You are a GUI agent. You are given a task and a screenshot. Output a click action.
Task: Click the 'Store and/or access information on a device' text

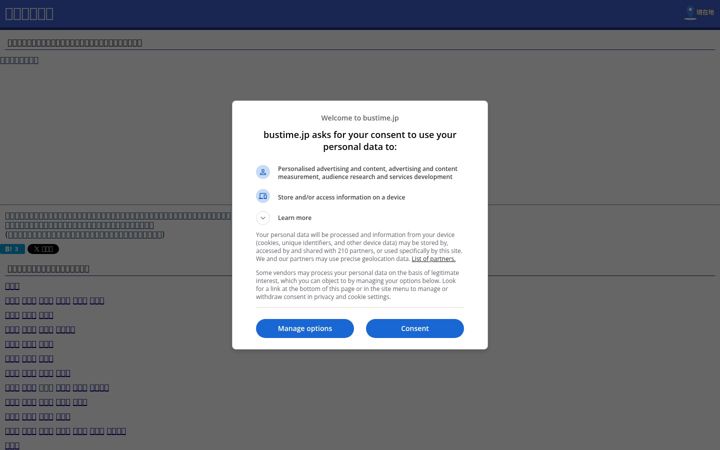(341, 197)
